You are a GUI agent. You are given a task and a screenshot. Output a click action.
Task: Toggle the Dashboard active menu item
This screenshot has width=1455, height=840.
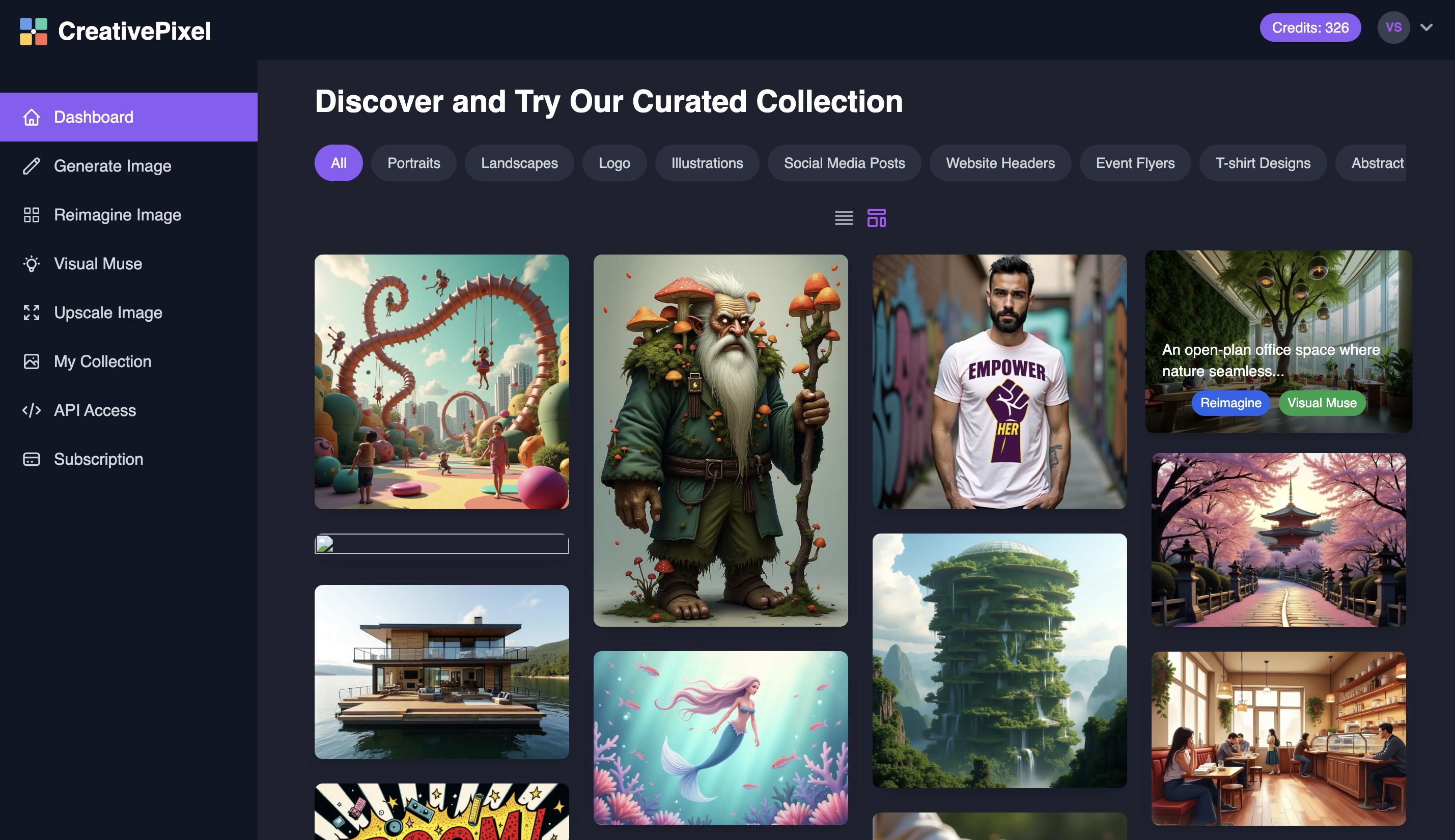click(x=128, y=117)
